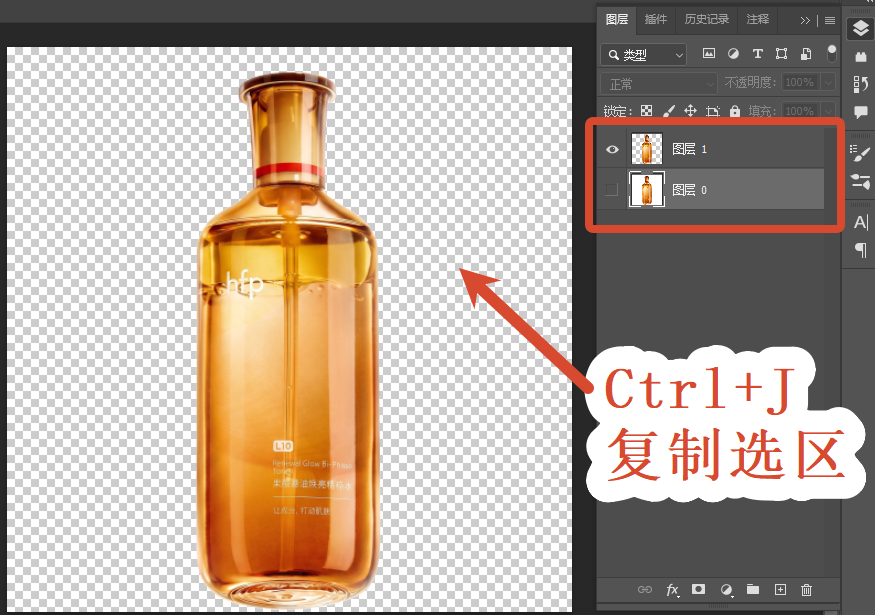Switch to the 注释 tab
875x615 pixels.
[x=757, y=20]
